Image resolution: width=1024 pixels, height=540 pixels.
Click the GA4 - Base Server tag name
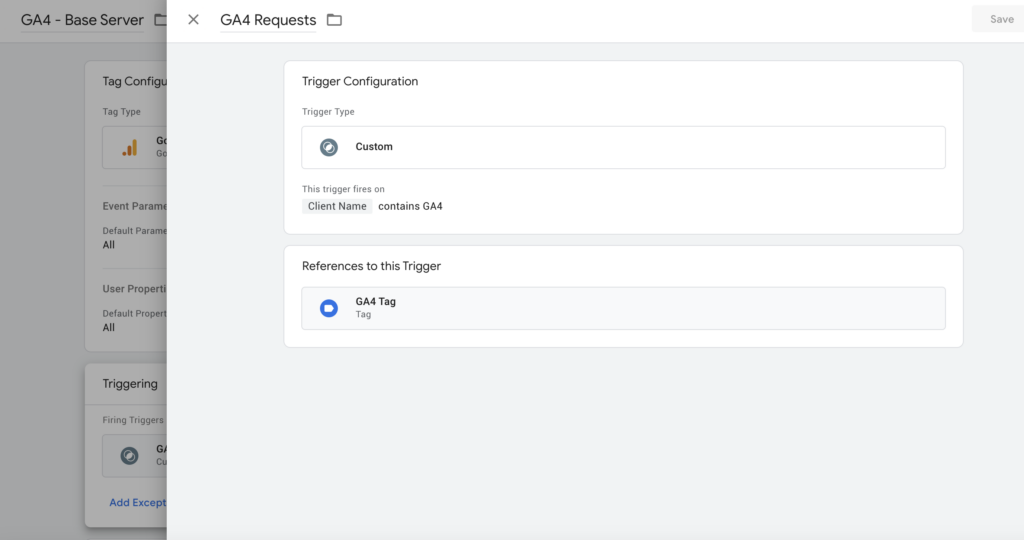pyautogui.click(x=82, y=20)
